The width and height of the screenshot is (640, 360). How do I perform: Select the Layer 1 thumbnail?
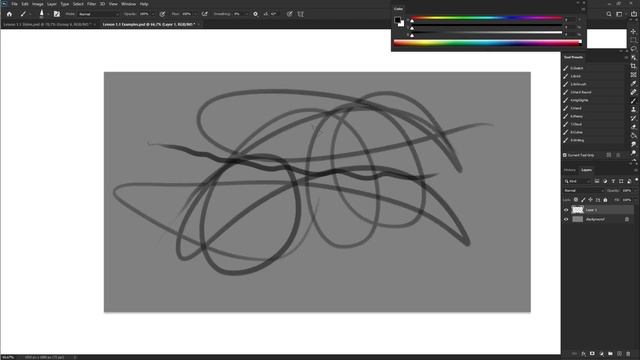tap(578, 210)
